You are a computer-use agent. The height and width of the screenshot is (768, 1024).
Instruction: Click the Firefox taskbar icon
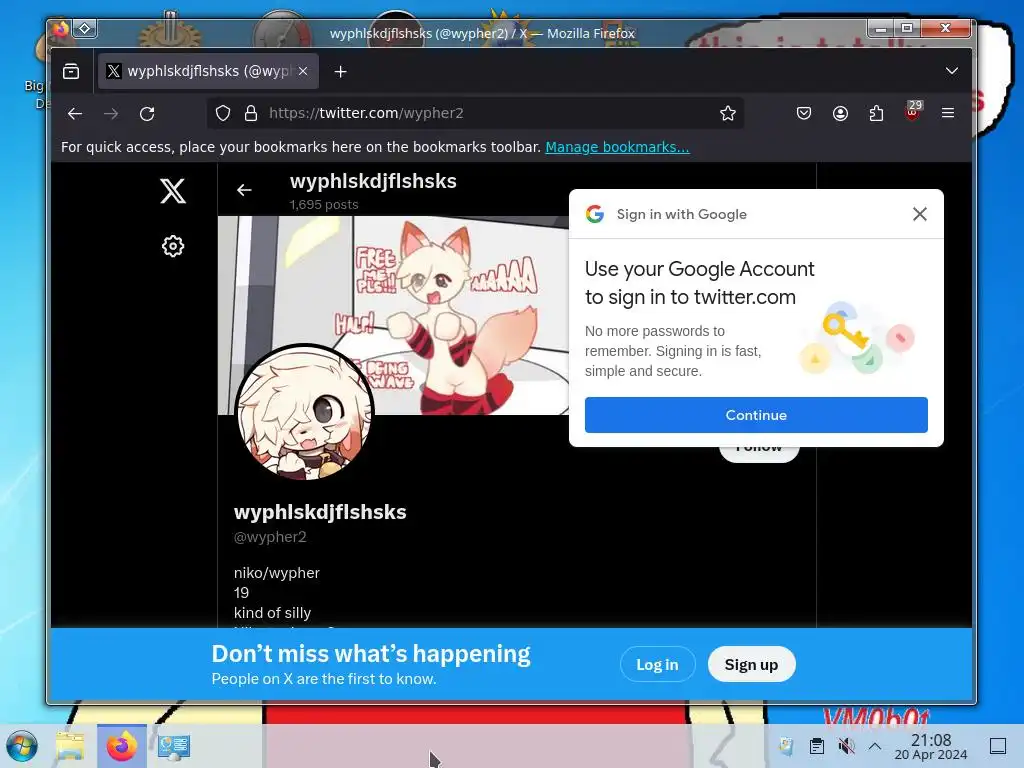tap(121, 746)
